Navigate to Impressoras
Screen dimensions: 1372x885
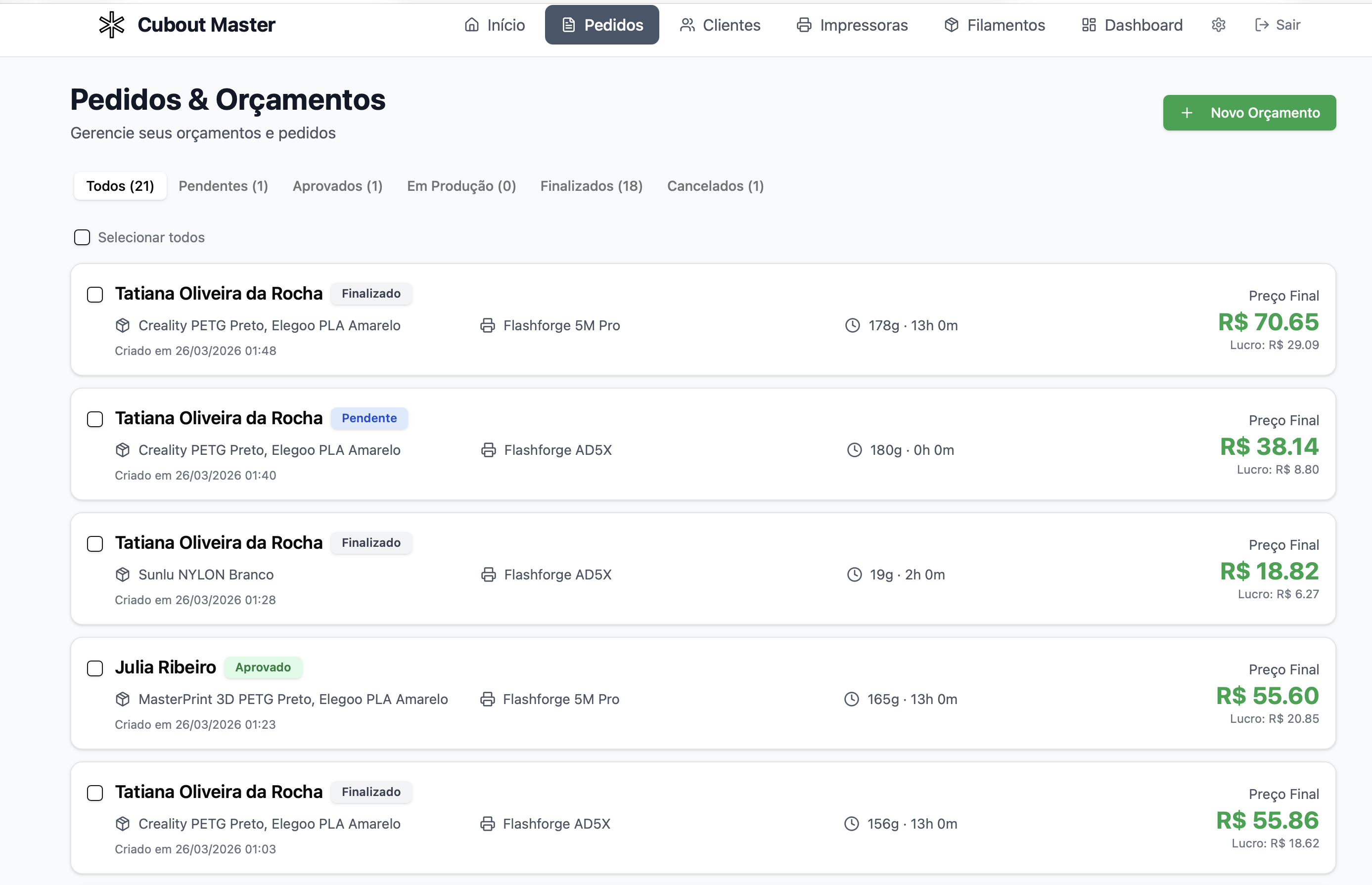tap(852, 25)
